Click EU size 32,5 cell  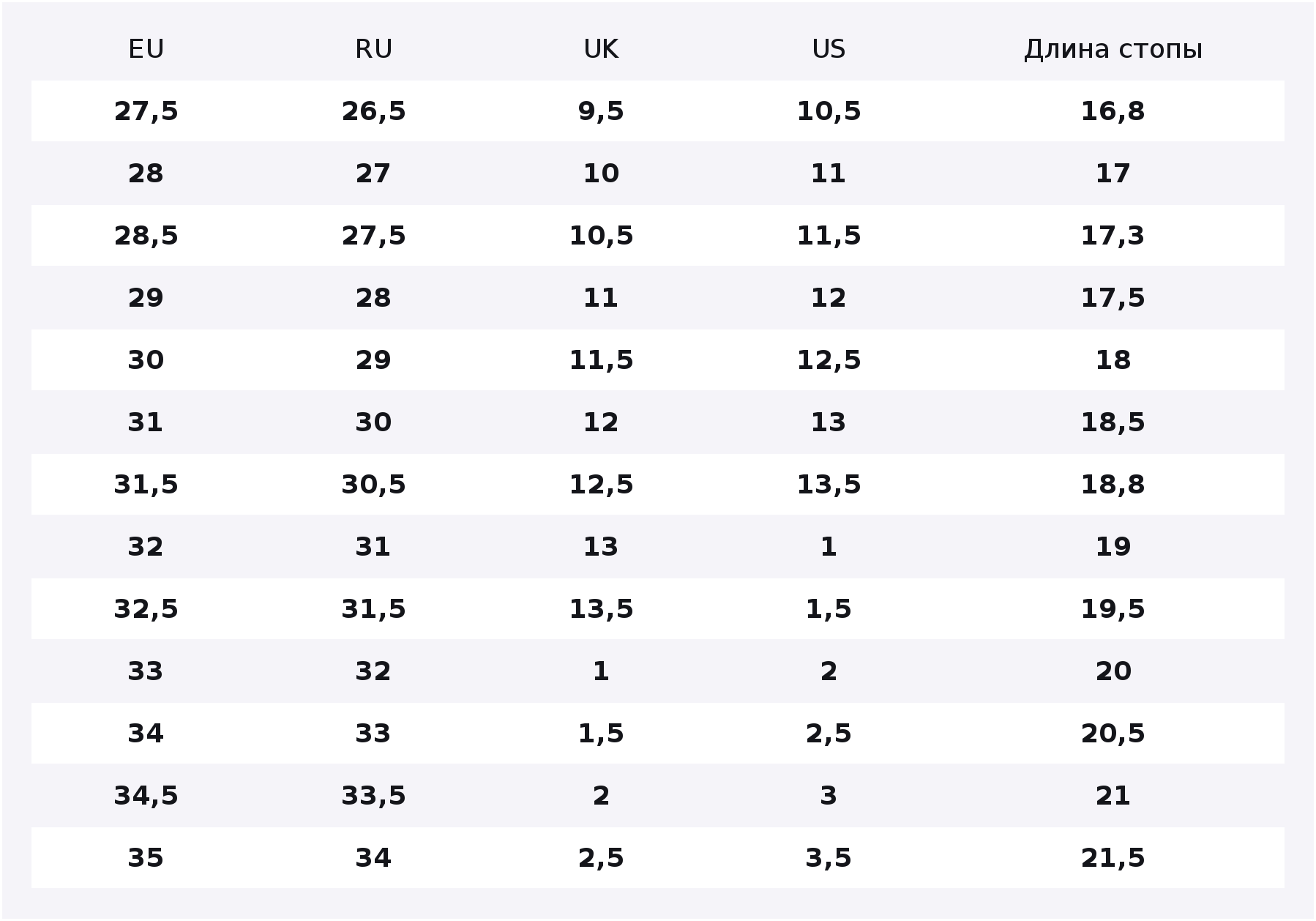(146, 609)
